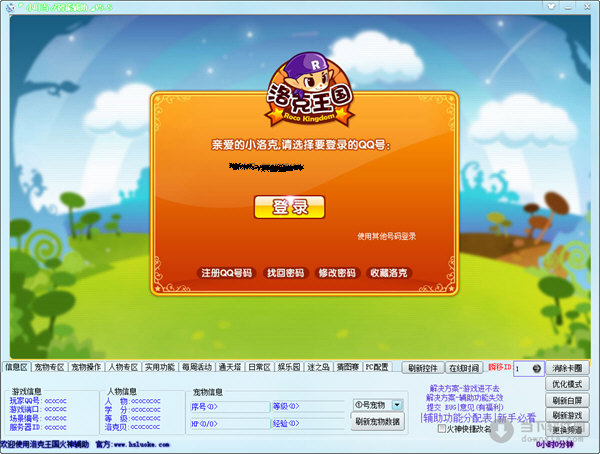This screenshot has width=600, height=454.
Task: Click the 序号<0> pet field
Action: (x=230, y=407)
